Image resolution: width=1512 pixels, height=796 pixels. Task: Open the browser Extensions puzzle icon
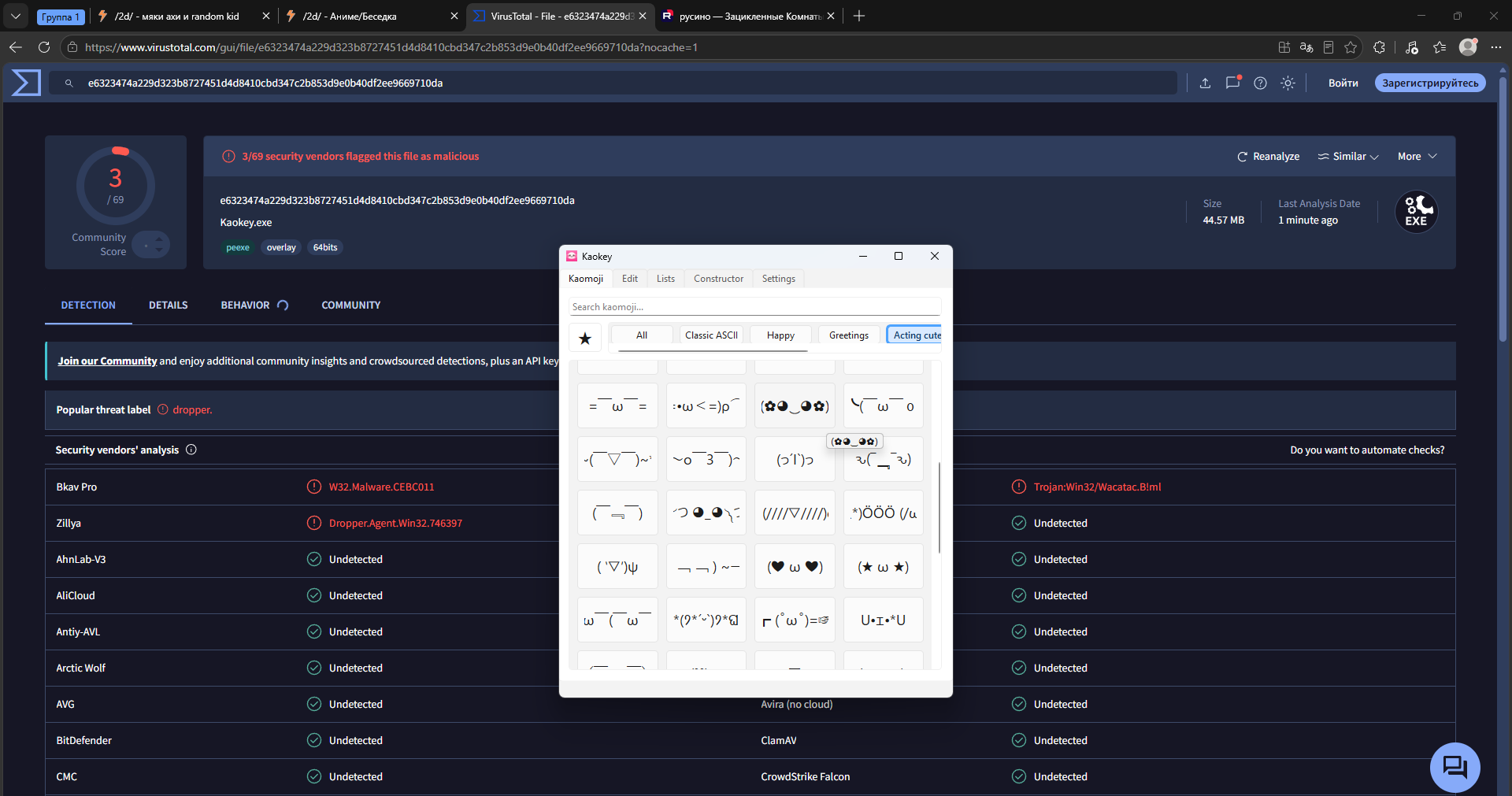pos(1379,47)
